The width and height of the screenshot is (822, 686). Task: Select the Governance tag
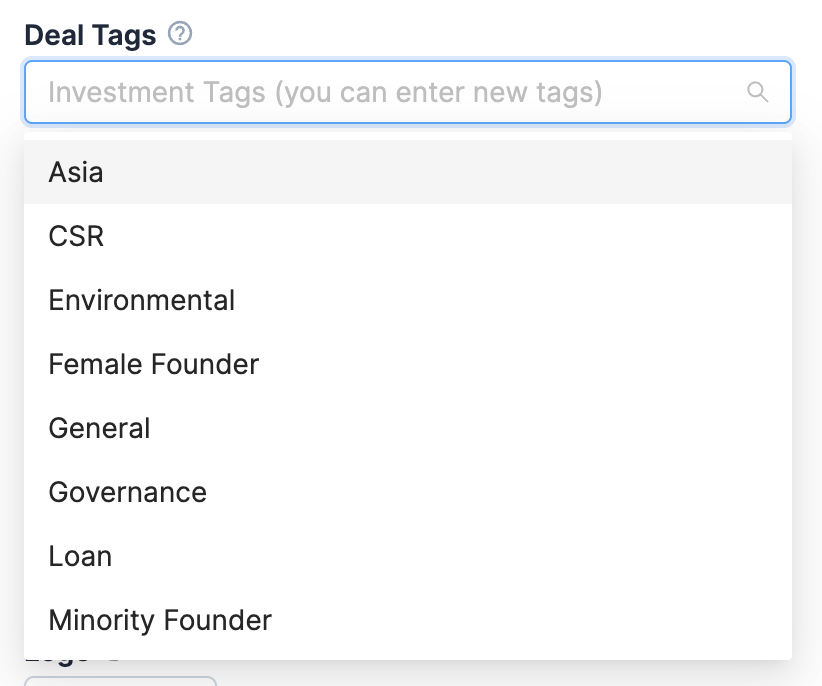click(x=127, y=493)
